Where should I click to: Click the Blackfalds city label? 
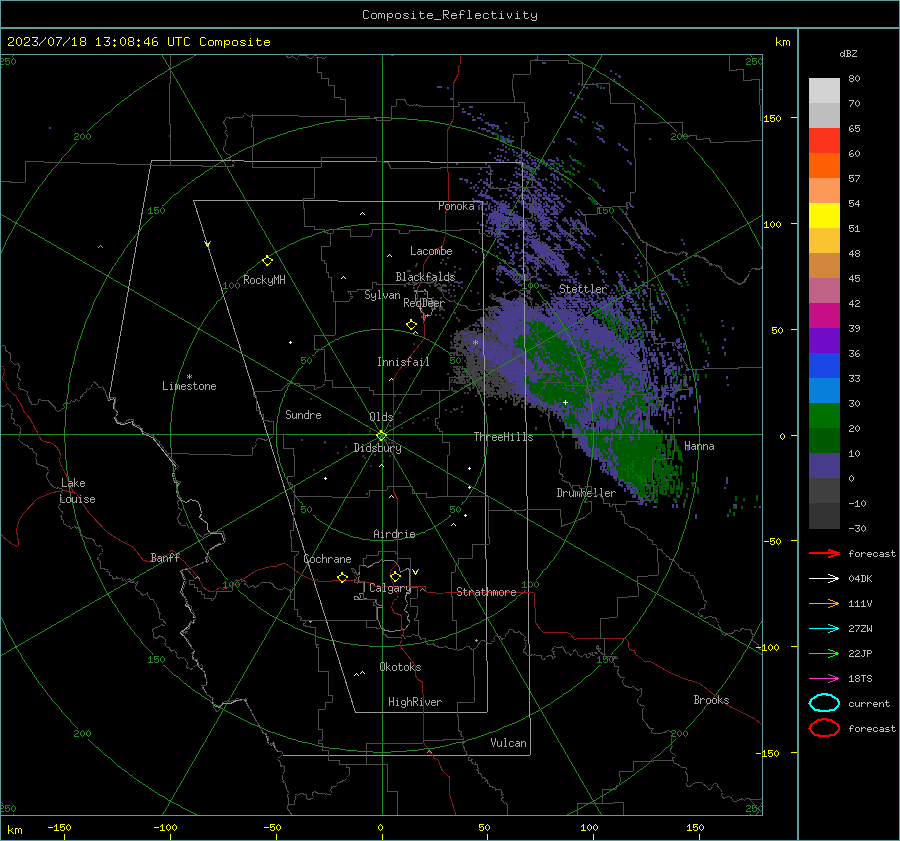click(x=425, y=277)
